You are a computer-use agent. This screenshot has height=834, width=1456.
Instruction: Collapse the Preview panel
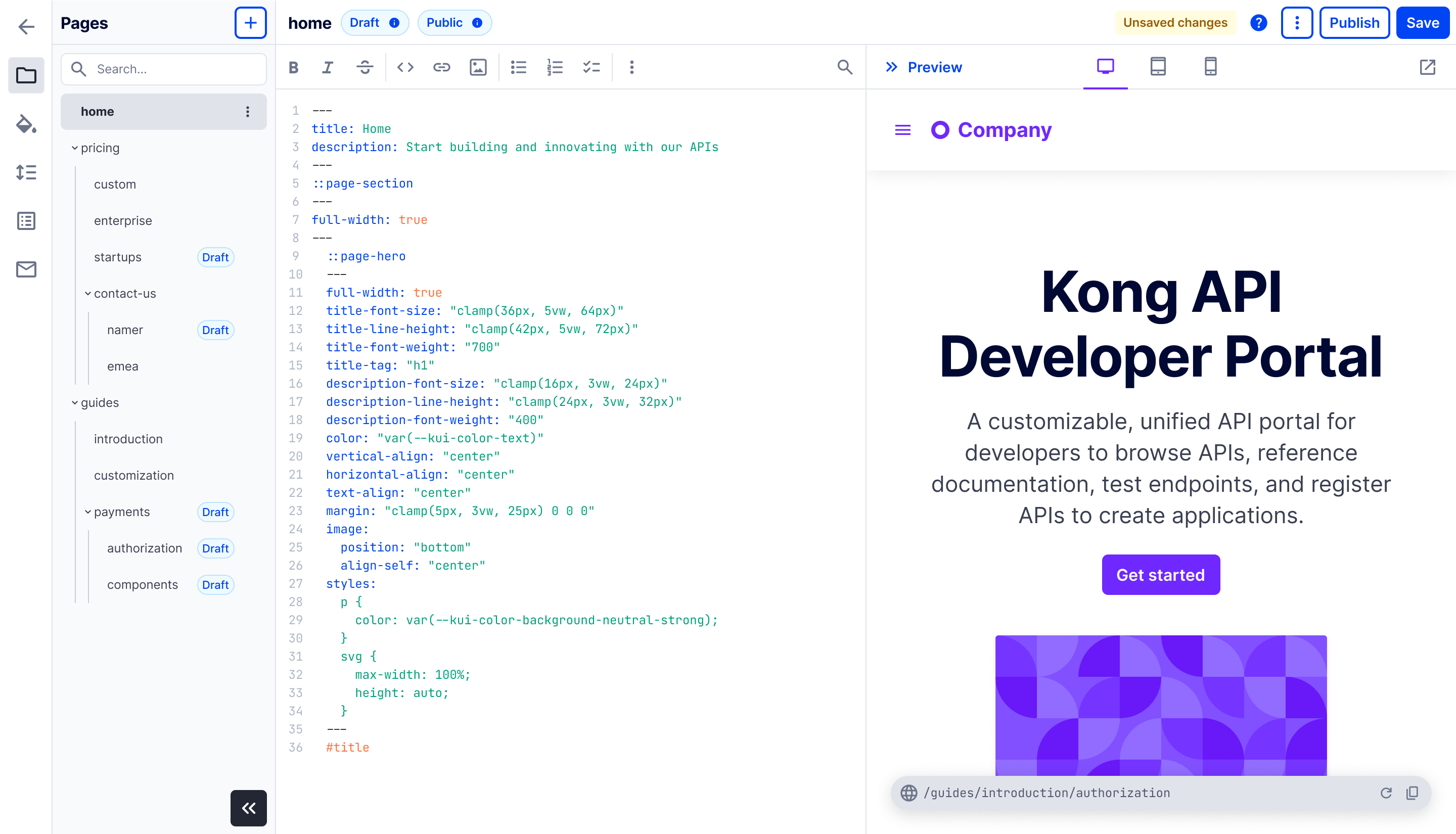pos(891,67)
